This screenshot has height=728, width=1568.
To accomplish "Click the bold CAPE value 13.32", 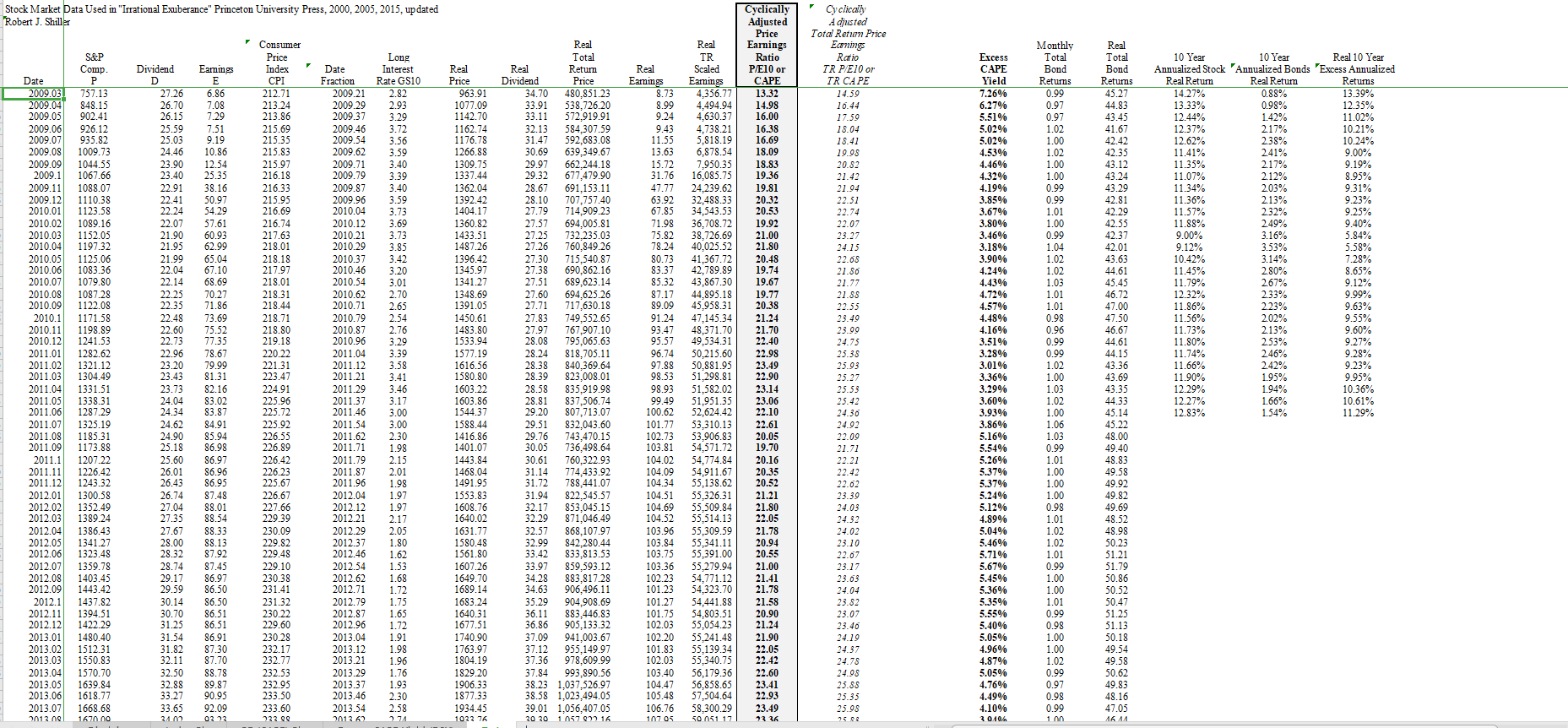I will point(767,94).
